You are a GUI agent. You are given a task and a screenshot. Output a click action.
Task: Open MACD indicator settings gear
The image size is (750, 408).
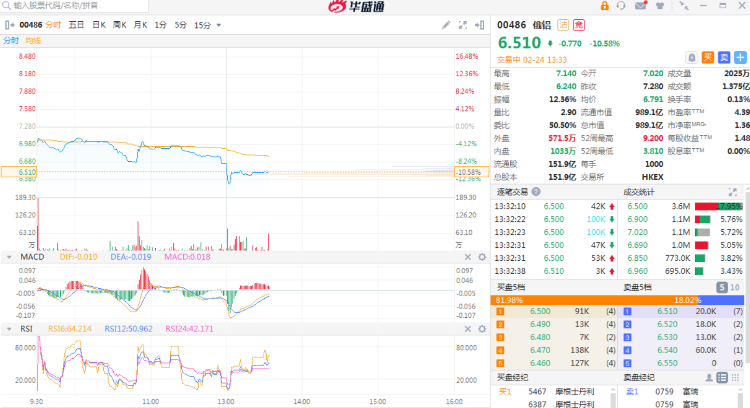tap(482, 257)
